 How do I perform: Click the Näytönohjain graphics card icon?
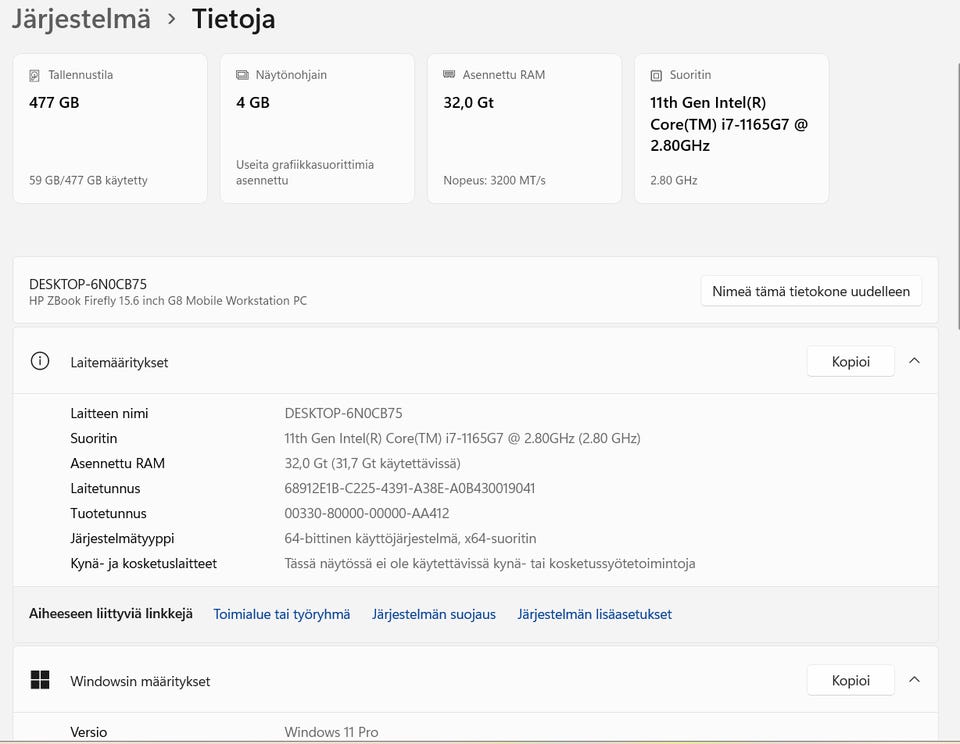pos(242,75)
